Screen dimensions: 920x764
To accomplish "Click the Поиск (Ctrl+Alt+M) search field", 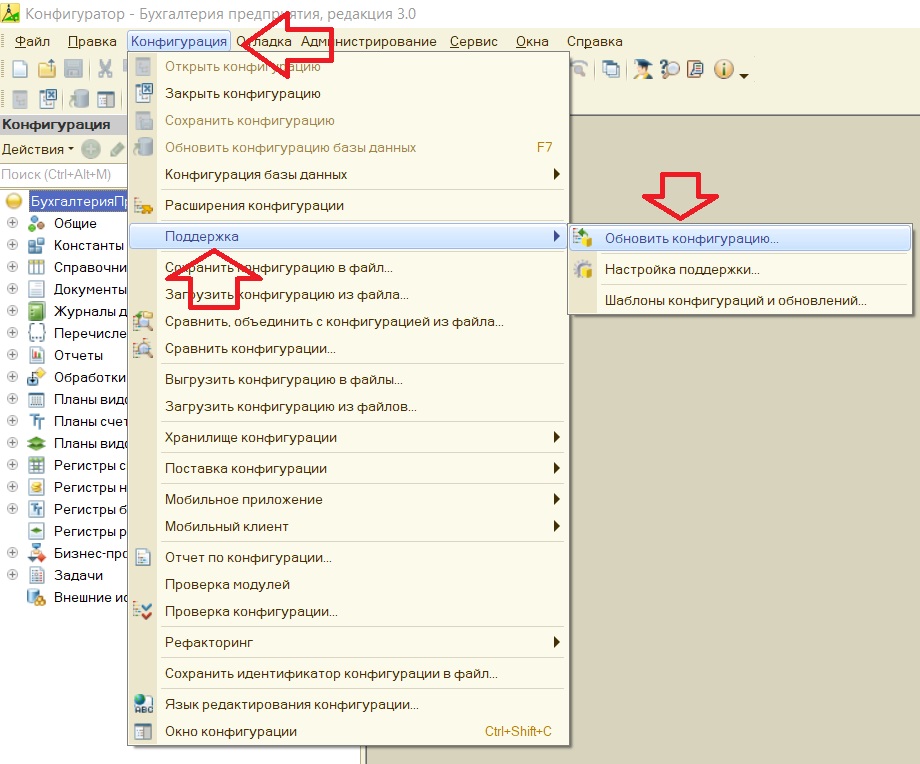I will (63, 174).
